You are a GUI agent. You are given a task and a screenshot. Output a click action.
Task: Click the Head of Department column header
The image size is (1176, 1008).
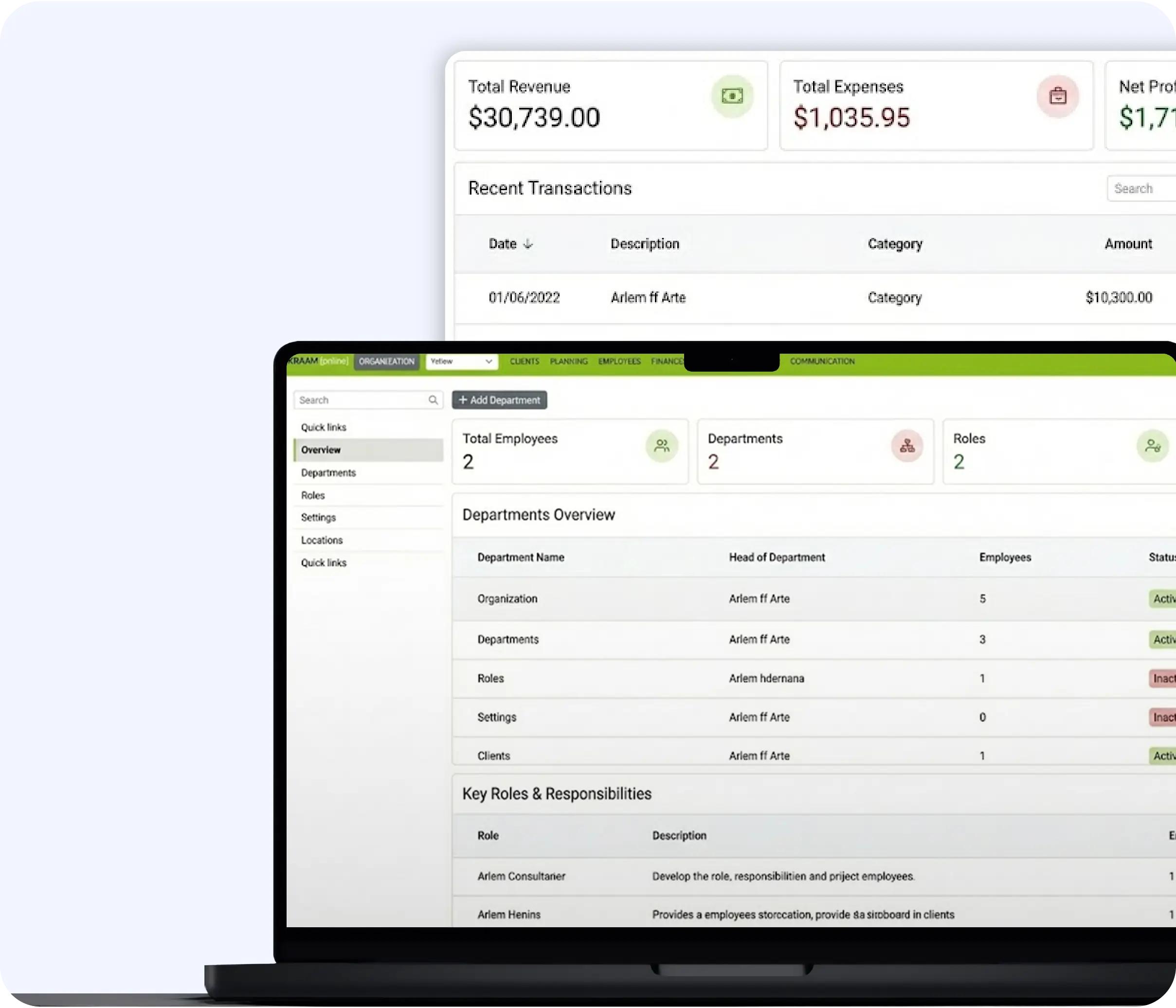(x=777, y=558)
